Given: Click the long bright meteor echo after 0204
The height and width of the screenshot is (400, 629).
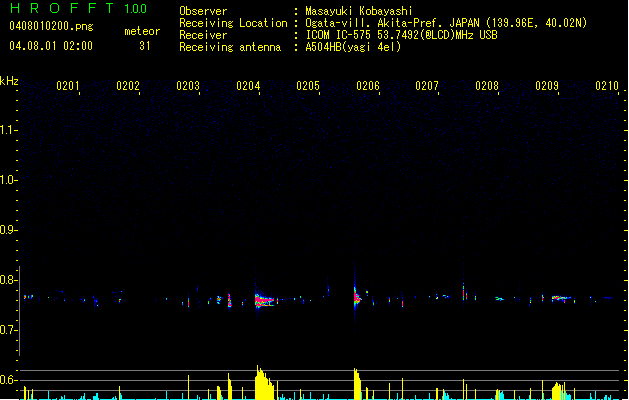Looking at the screenshot, I should [265, 300].
